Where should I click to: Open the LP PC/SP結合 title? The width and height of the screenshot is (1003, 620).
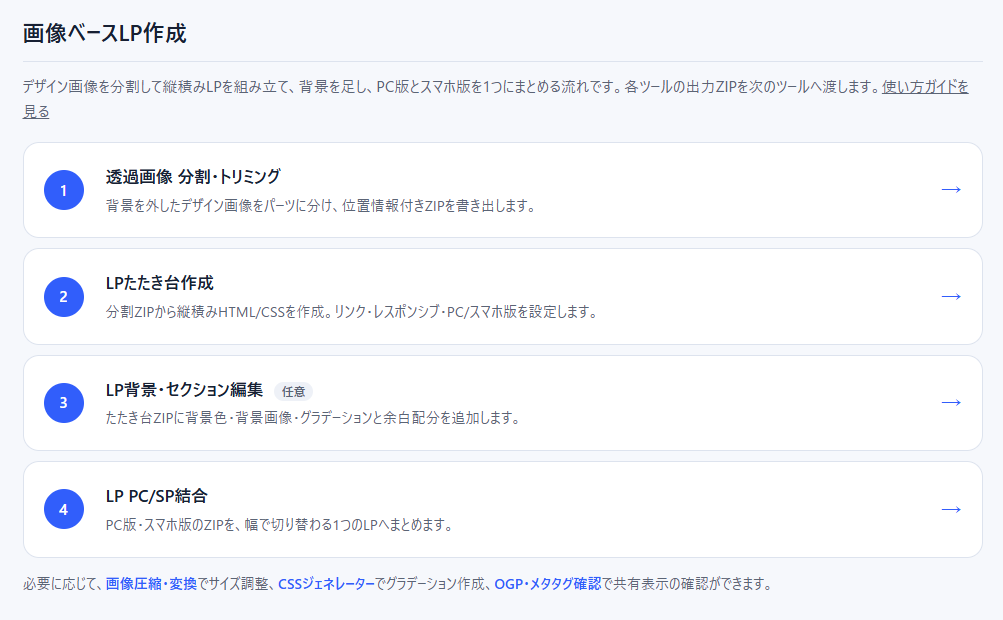point(157,496)
